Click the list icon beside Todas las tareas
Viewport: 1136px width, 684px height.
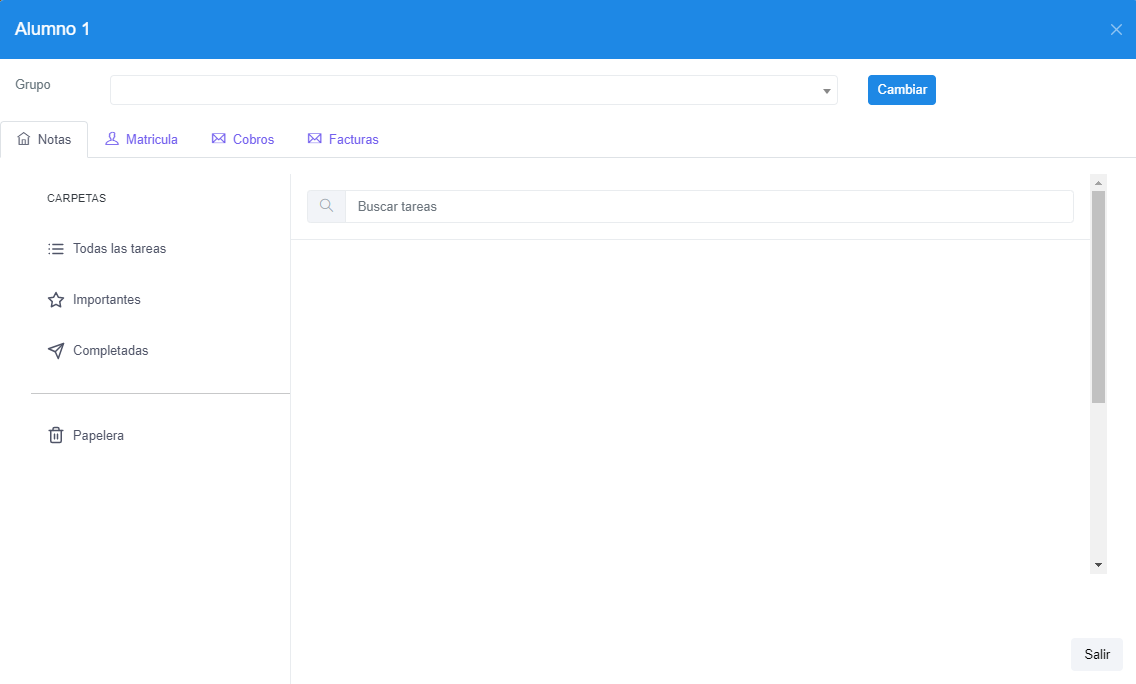pos(56,249)
